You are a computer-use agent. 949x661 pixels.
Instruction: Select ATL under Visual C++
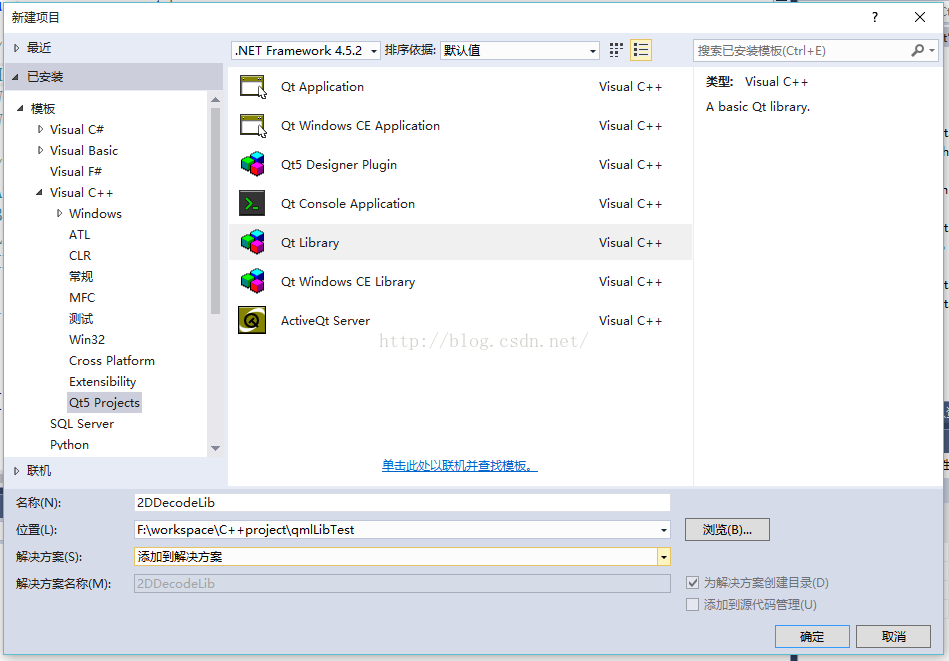79,234
